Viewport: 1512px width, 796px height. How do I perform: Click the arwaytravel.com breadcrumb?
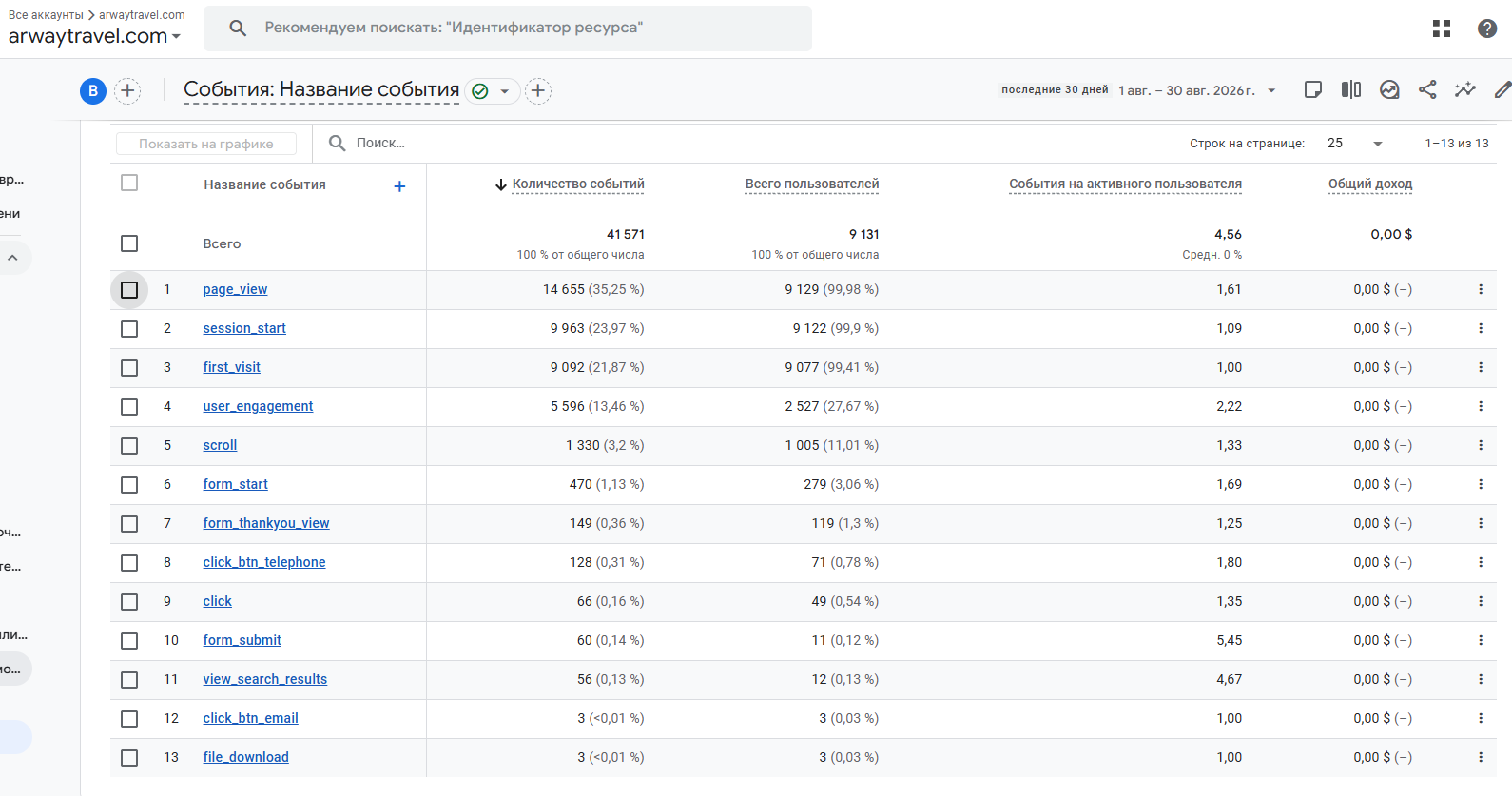click(142, 15)
